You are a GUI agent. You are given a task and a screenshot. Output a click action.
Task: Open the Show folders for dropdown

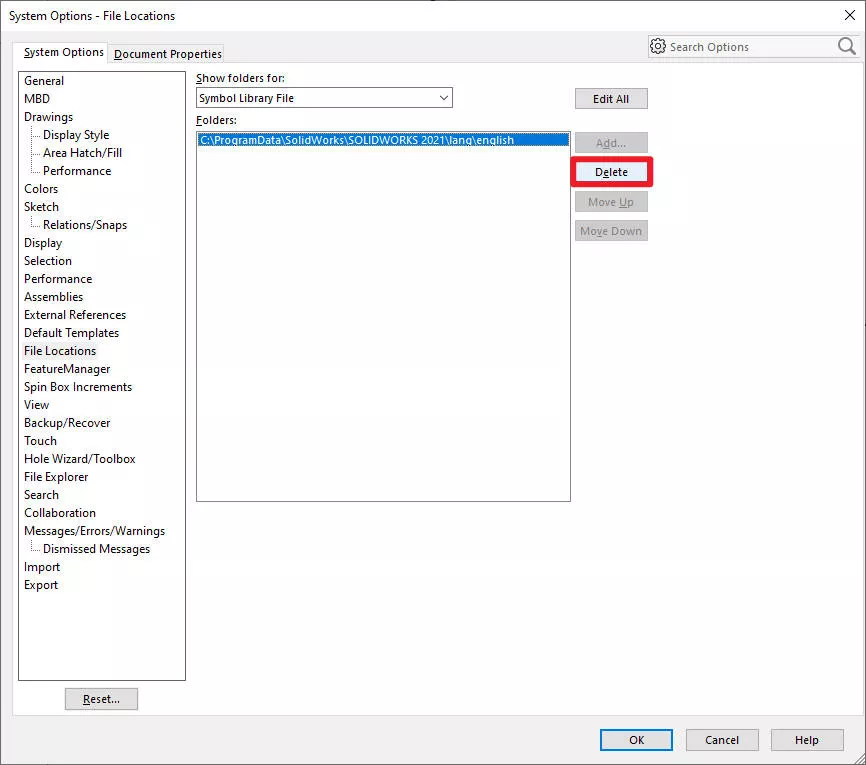(x=444, y=98)
